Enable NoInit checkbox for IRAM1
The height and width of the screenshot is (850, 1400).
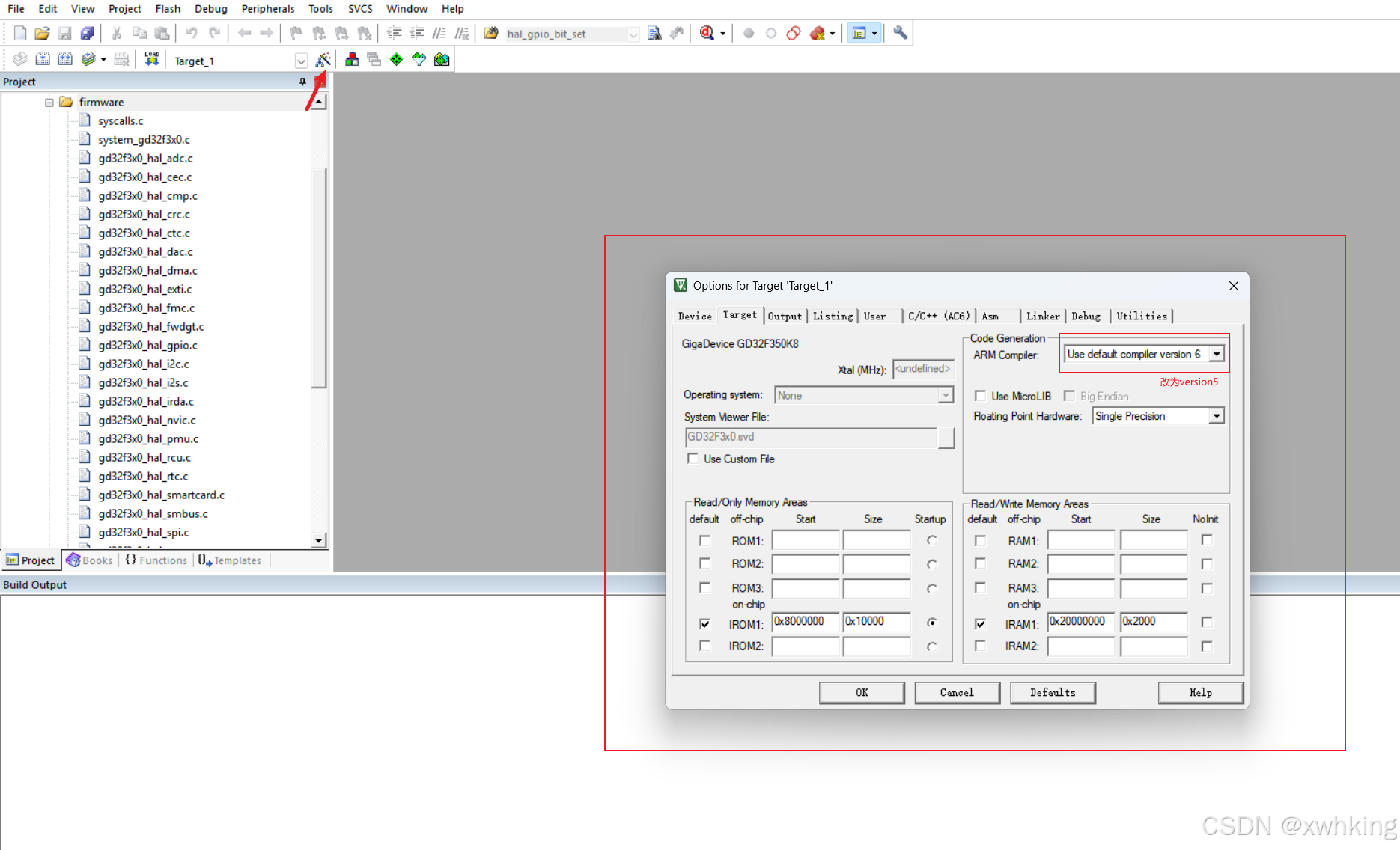[x=1206, y=623]
